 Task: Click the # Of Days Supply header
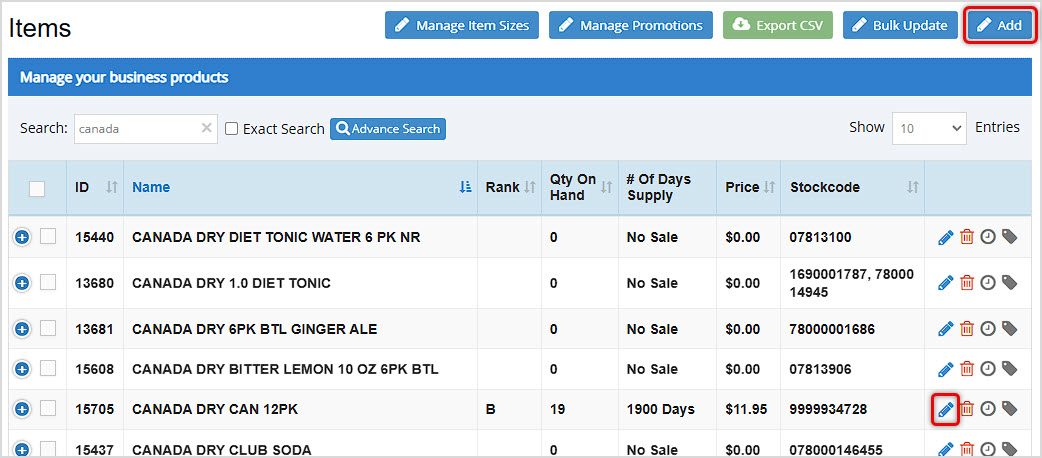pyautogui.click(x=659, y=187)
